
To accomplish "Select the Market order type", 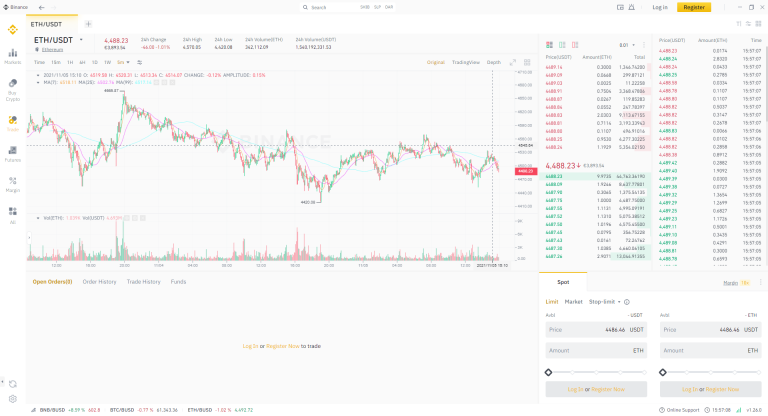I will tap(574, 302).
